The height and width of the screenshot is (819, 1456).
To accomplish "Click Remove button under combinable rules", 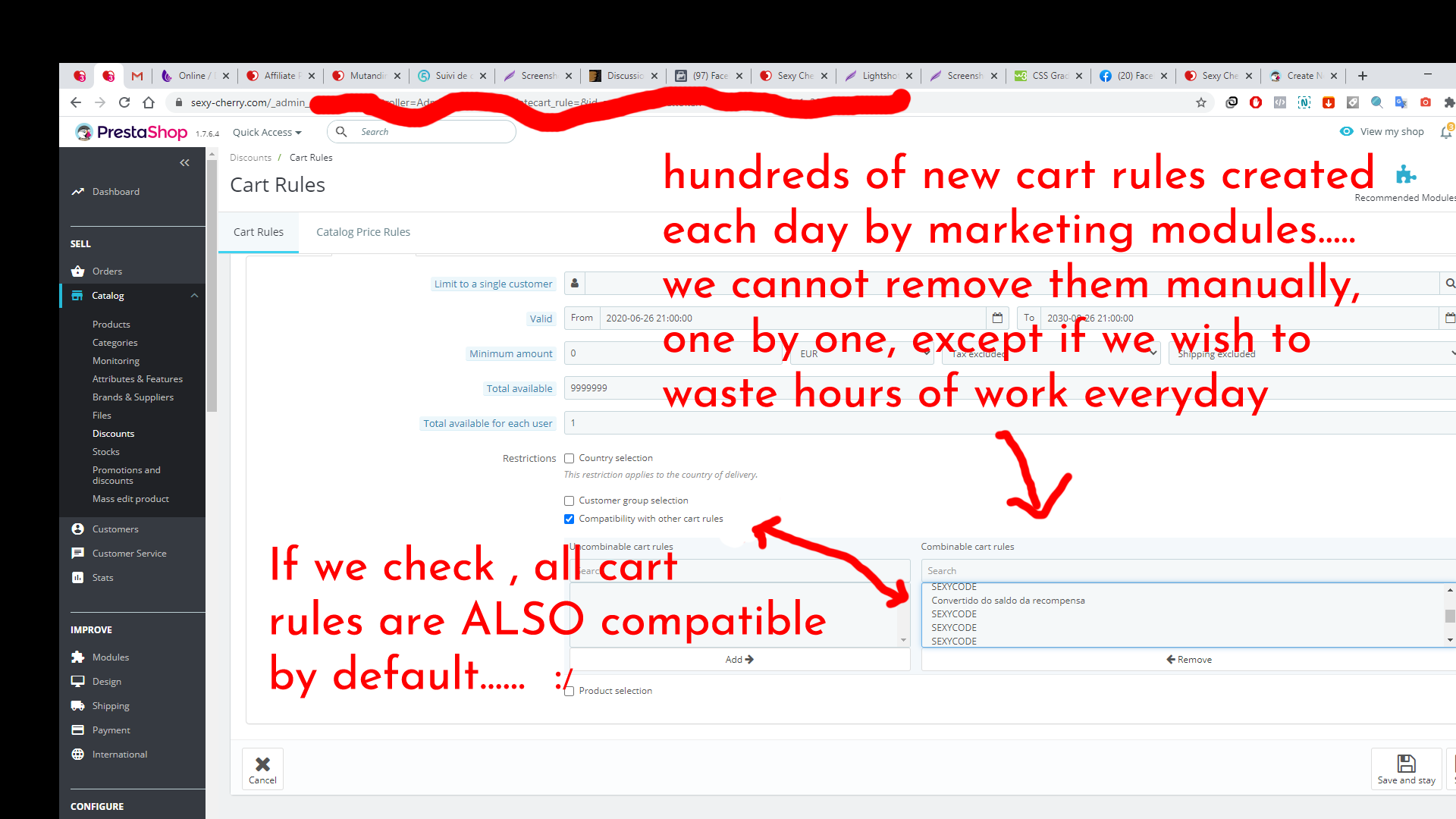I will pyautogui.click(x=1188, y=660).
